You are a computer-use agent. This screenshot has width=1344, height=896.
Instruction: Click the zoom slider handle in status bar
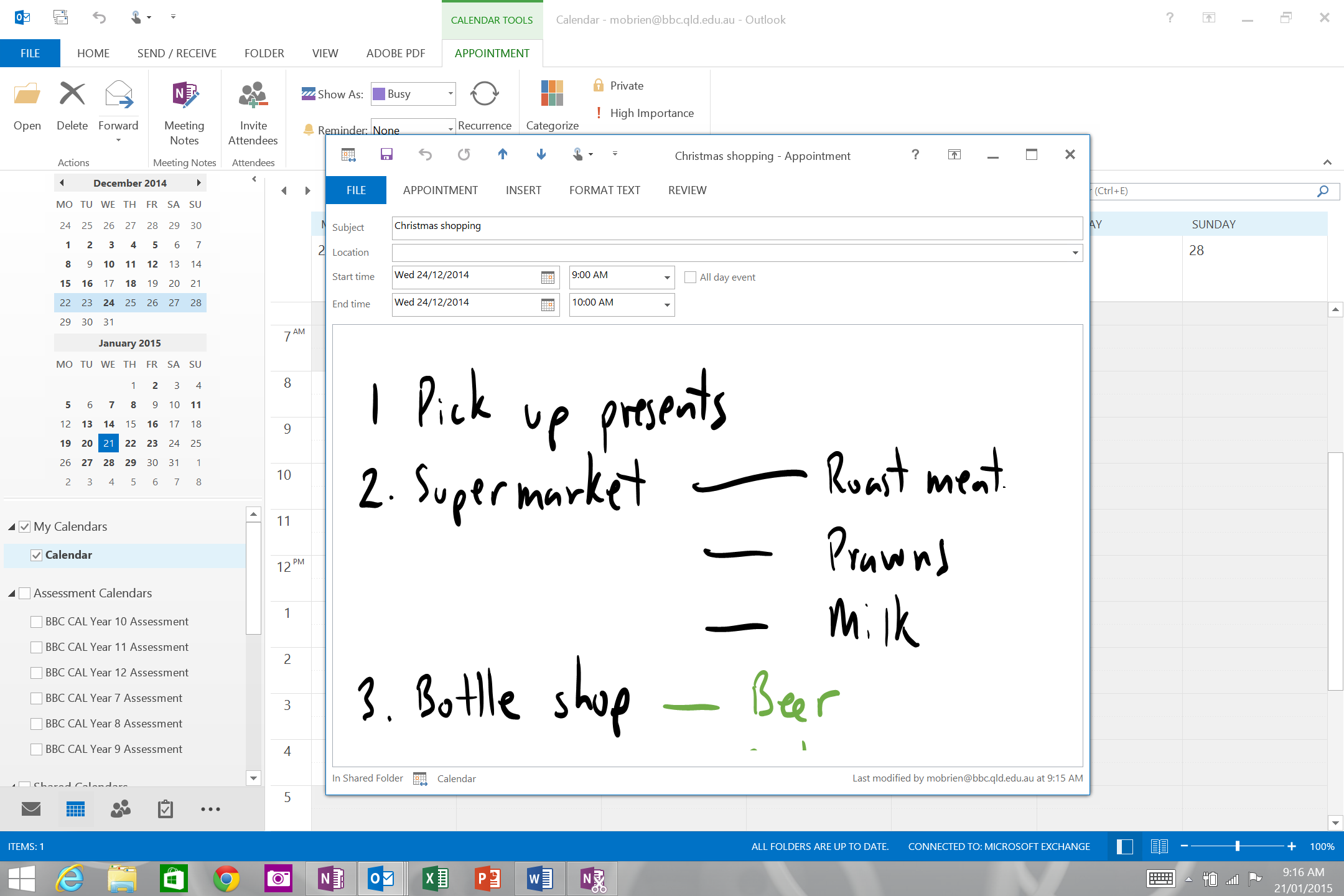[x=1238, y=846]
